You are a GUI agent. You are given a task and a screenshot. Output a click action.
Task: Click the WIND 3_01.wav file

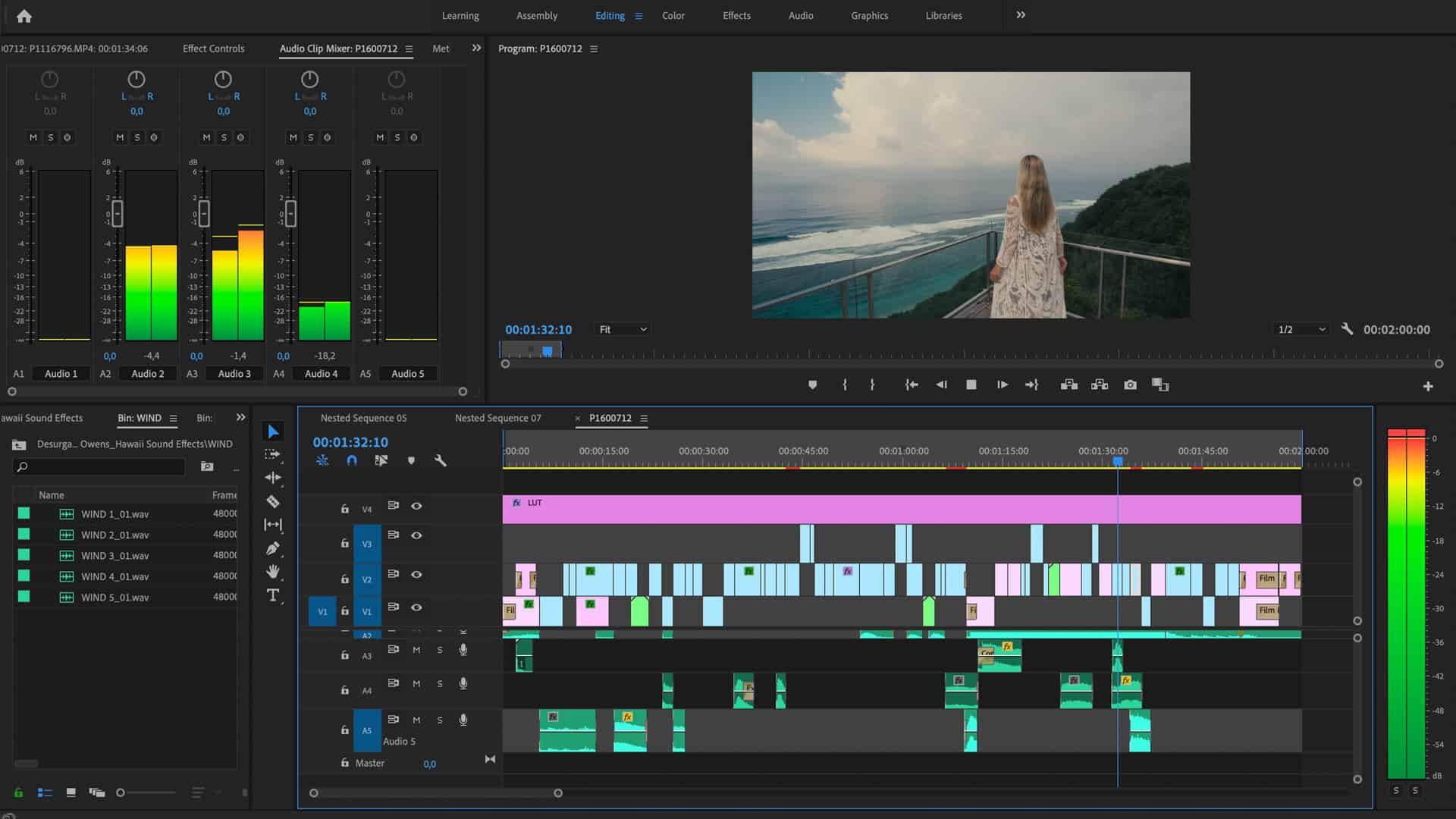coord(114,555)
